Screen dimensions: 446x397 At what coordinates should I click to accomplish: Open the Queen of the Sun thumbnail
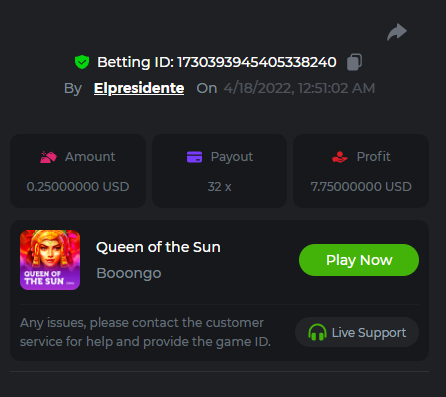point(50,260)
